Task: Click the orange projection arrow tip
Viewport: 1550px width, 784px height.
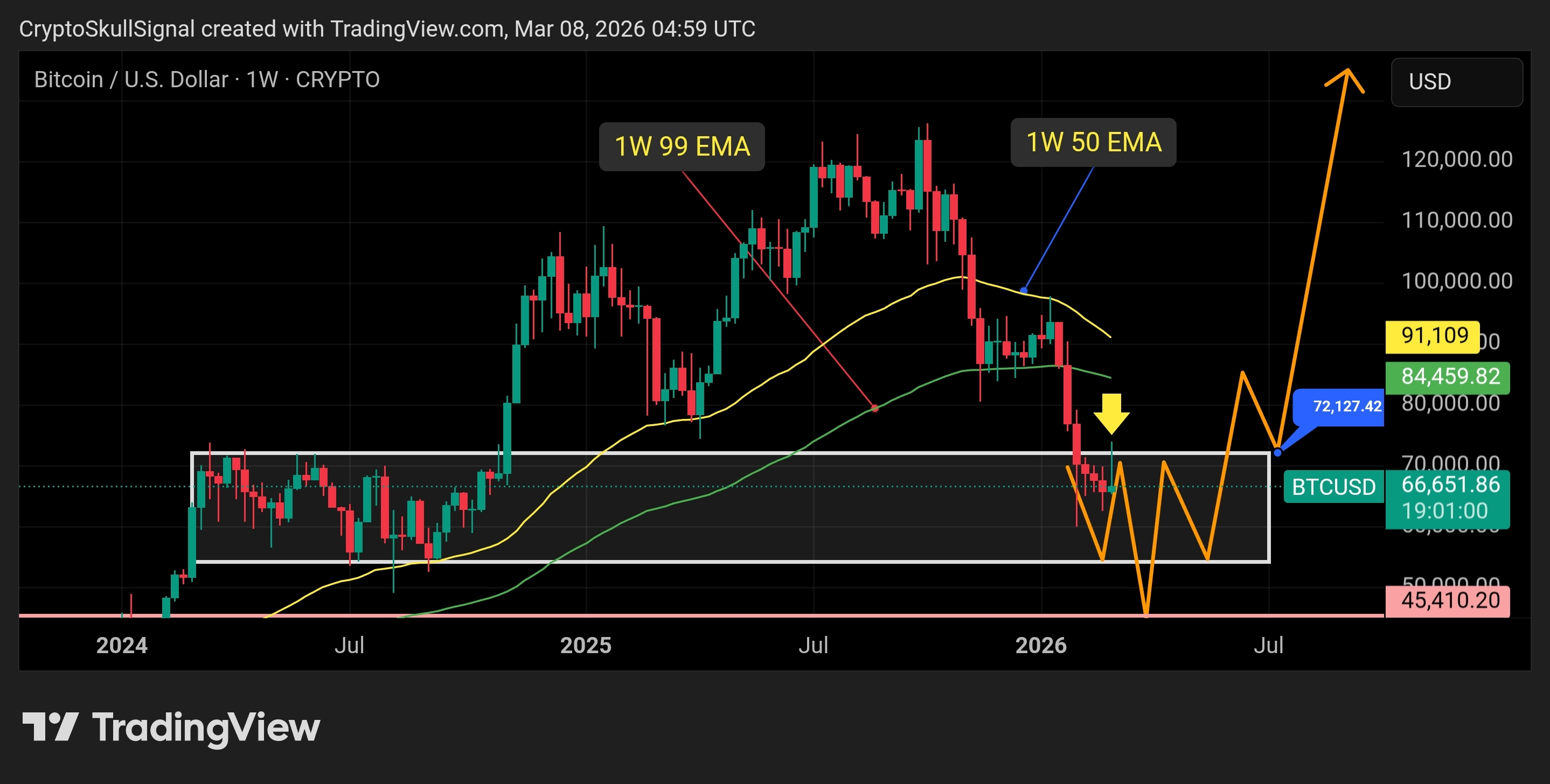Action: 1348,72
